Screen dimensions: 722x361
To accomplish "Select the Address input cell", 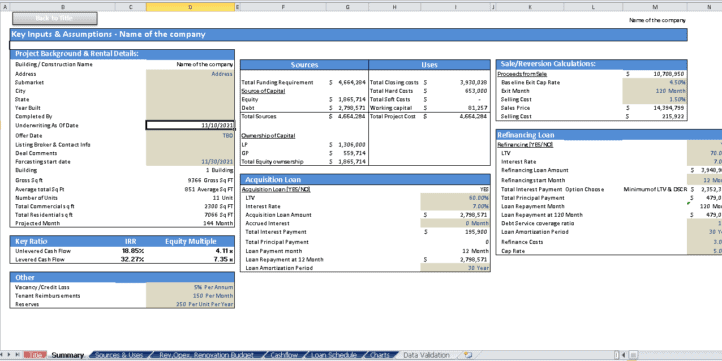I will click(x=190, y=74).
